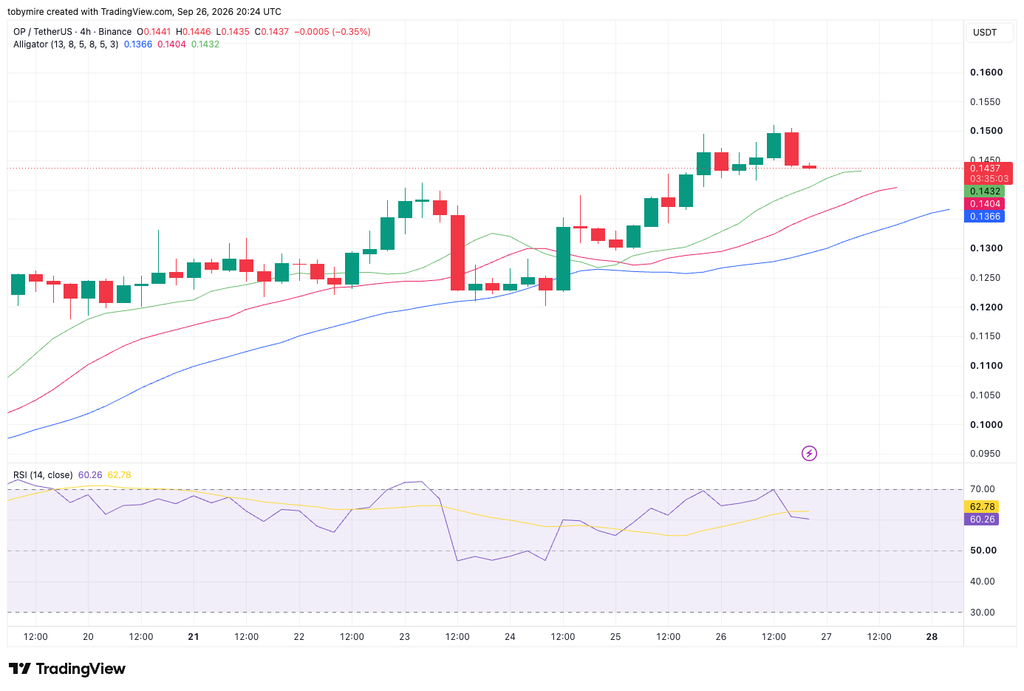The image size is (1024, 691).
Task: Click the date label 26 on time axis
Action: pyautogui.click(x=721, y=637)
